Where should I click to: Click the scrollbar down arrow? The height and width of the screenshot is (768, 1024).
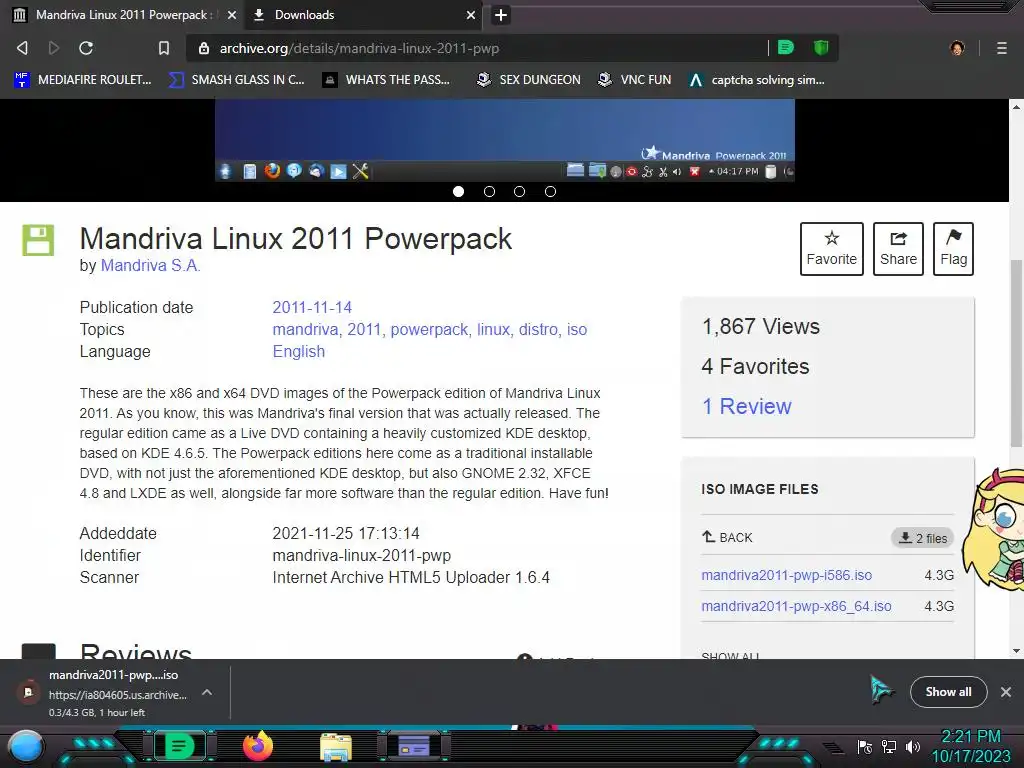(1016, 650)
